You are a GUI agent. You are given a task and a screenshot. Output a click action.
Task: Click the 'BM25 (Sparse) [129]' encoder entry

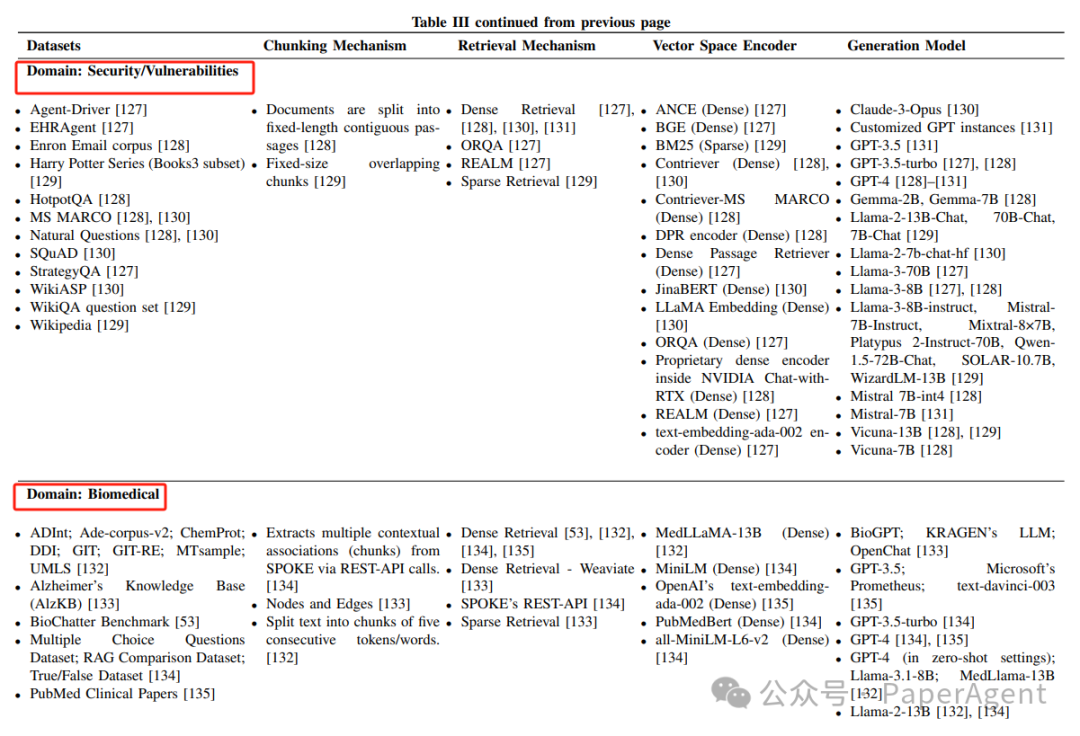tap(720, 145)
